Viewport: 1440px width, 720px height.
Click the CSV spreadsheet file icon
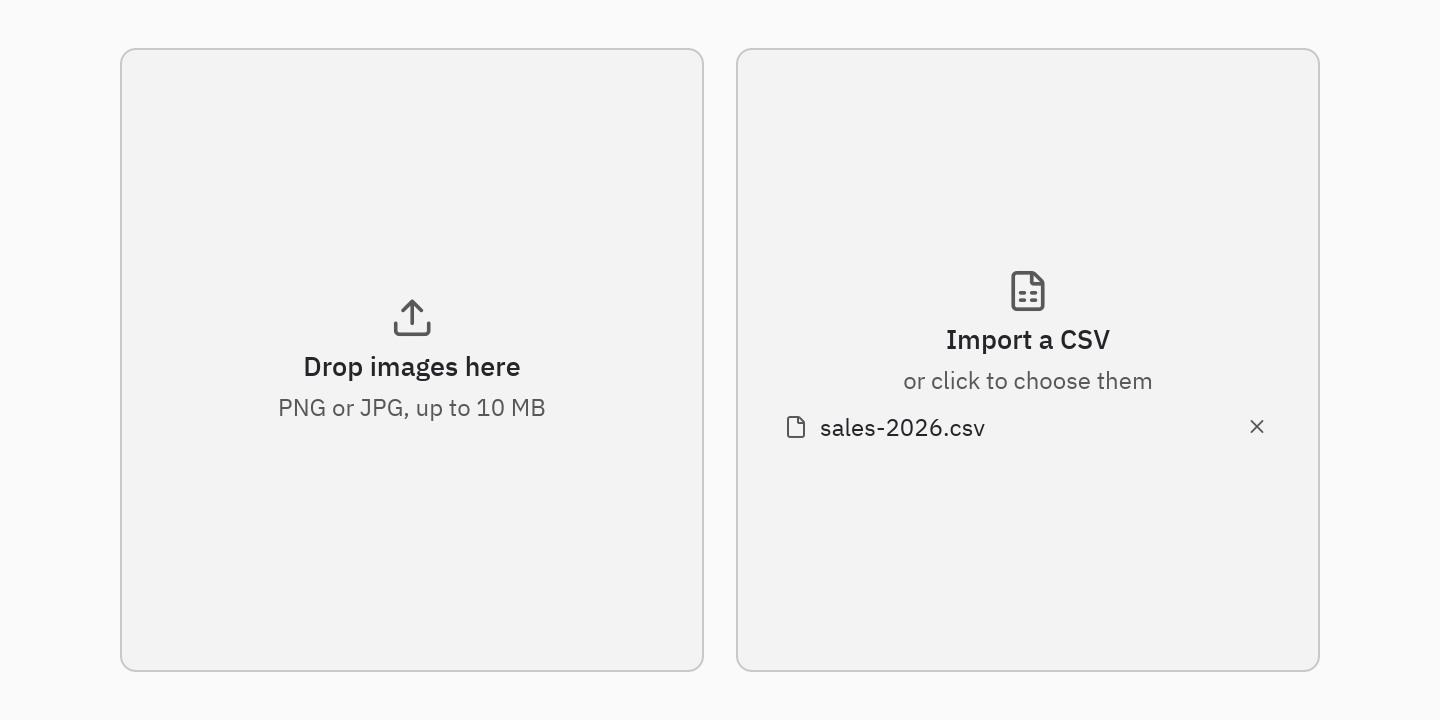point(1028,291)
